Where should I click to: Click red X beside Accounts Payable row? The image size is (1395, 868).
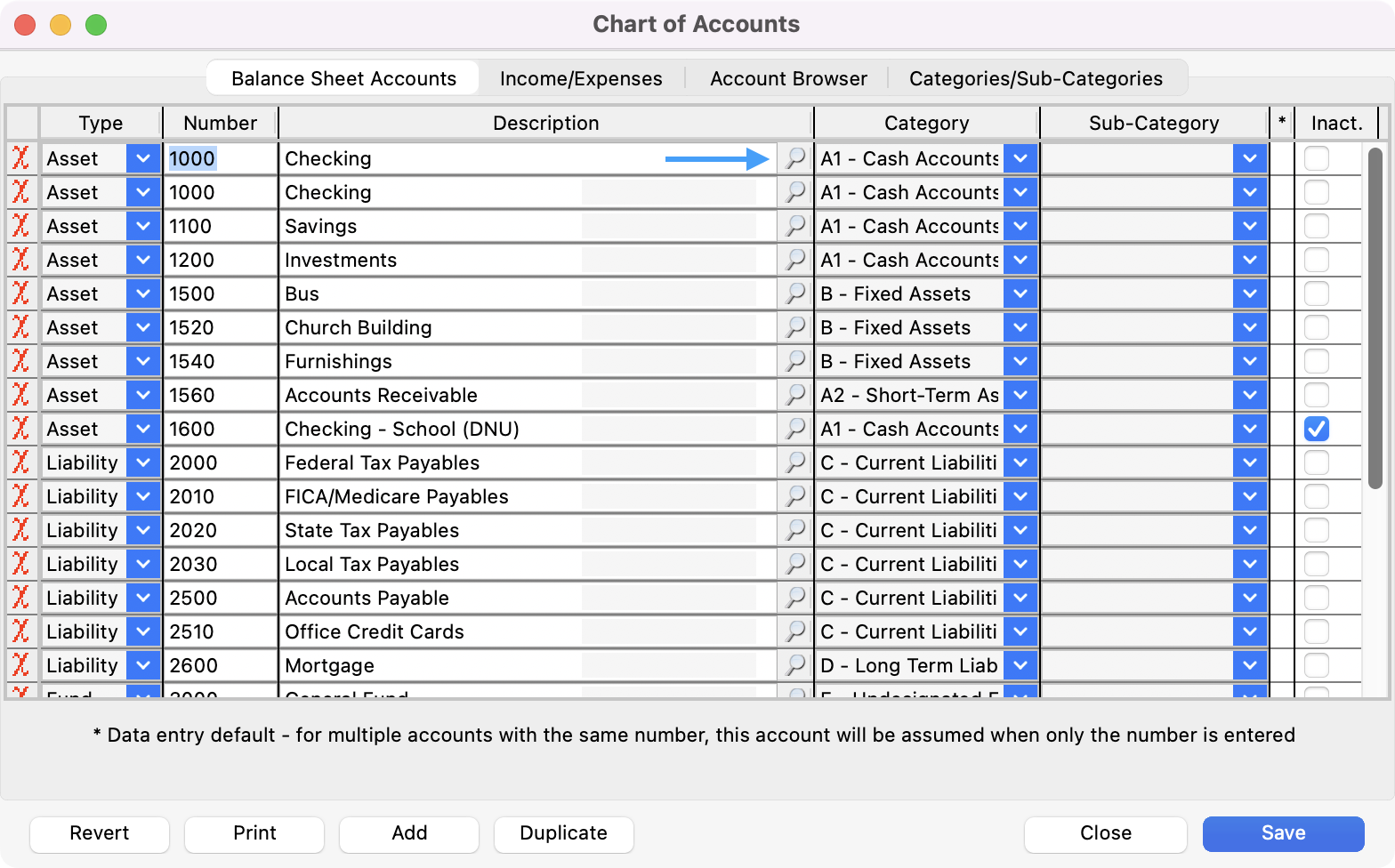(20, 598)
